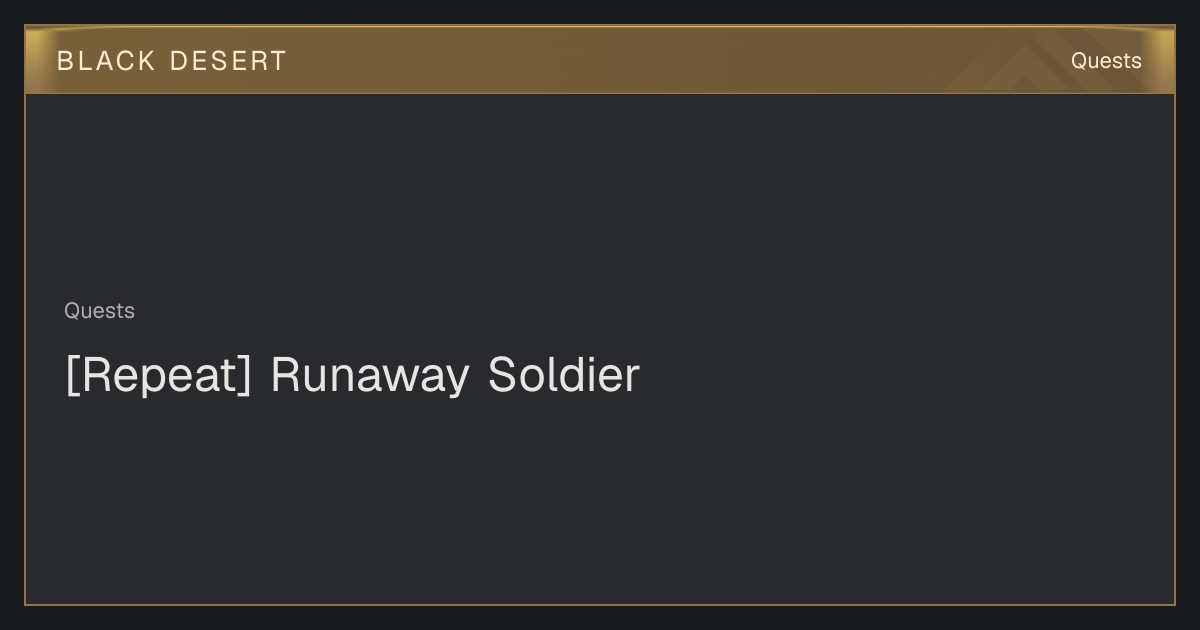Go to Quests via the top-right nav item

(1106, 61)
